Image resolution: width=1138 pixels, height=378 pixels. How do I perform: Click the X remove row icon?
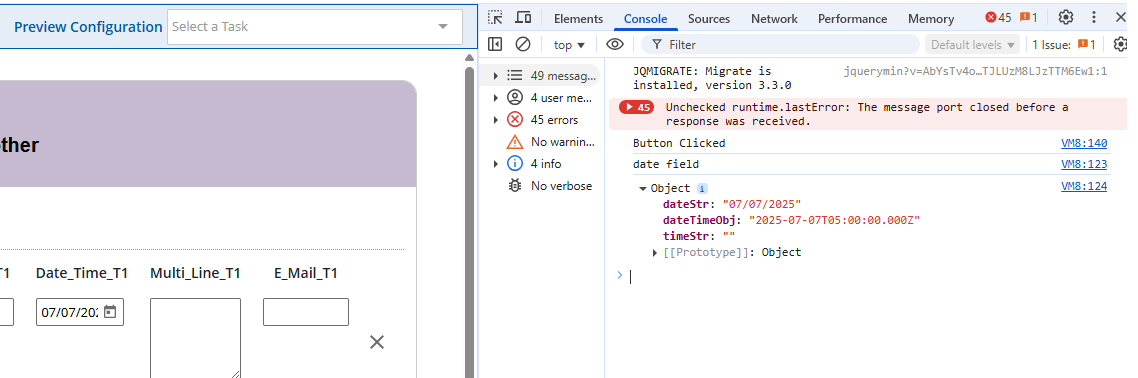(377, 342)
